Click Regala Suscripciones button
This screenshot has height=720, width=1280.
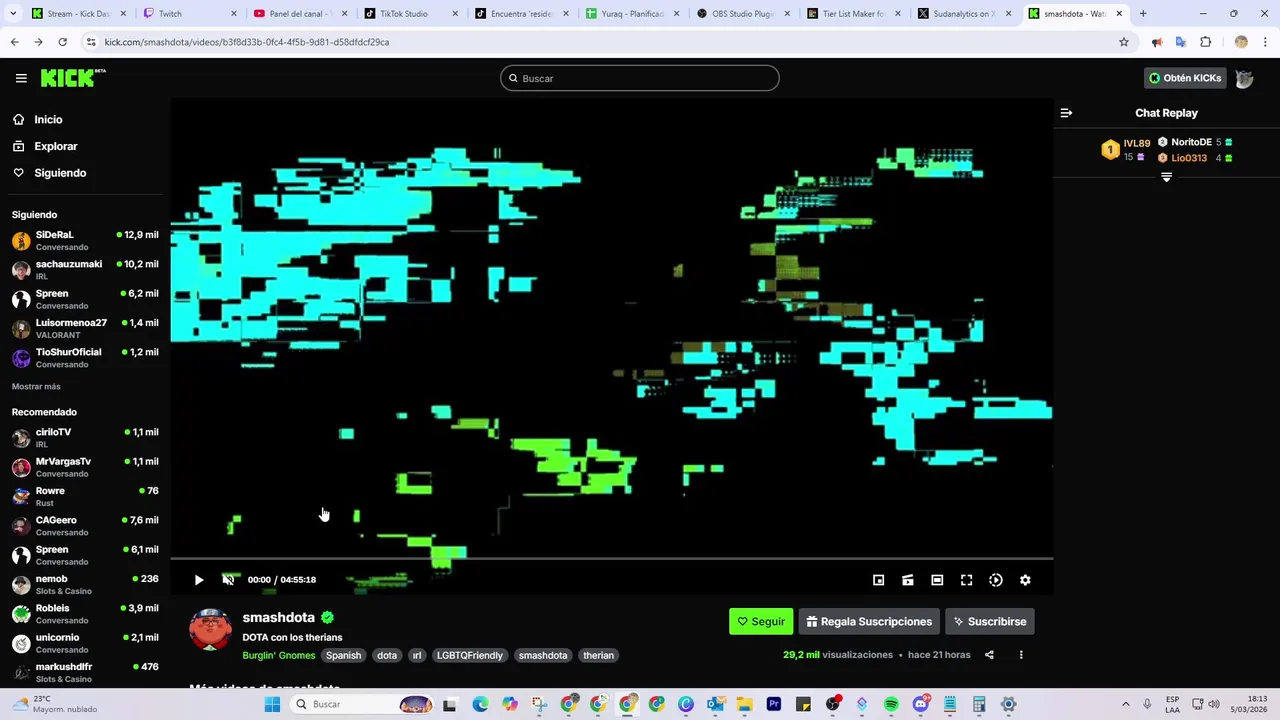pyautogui.click(x=869, y=621)
